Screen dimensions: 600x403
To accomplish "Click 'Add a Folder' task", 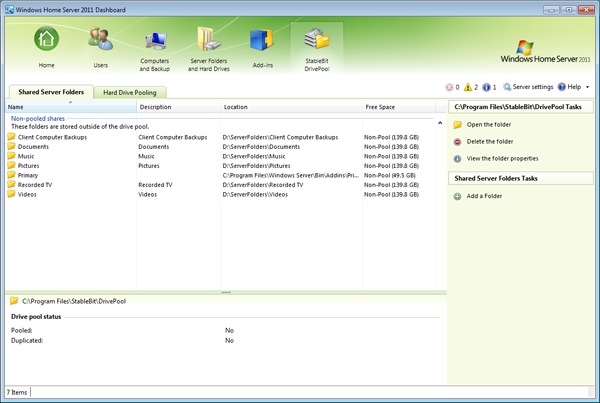I will pos(484,196).
